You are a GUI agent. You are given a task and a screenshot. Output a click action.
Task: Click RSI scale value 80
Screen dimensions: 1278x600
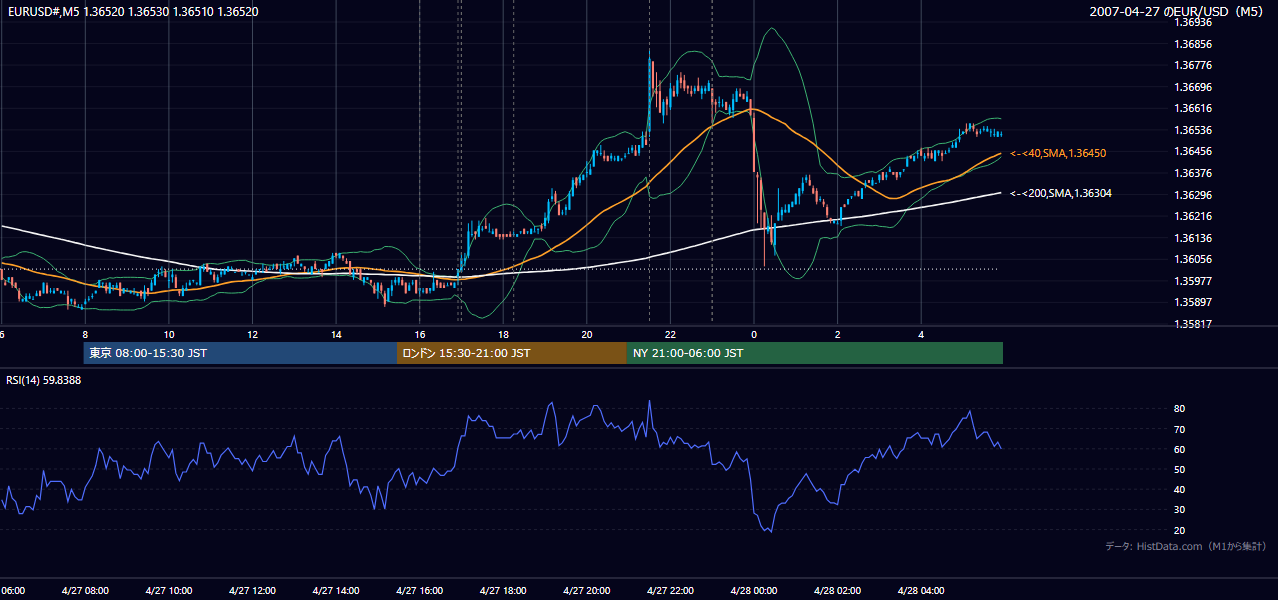[x=1180, y=409]
